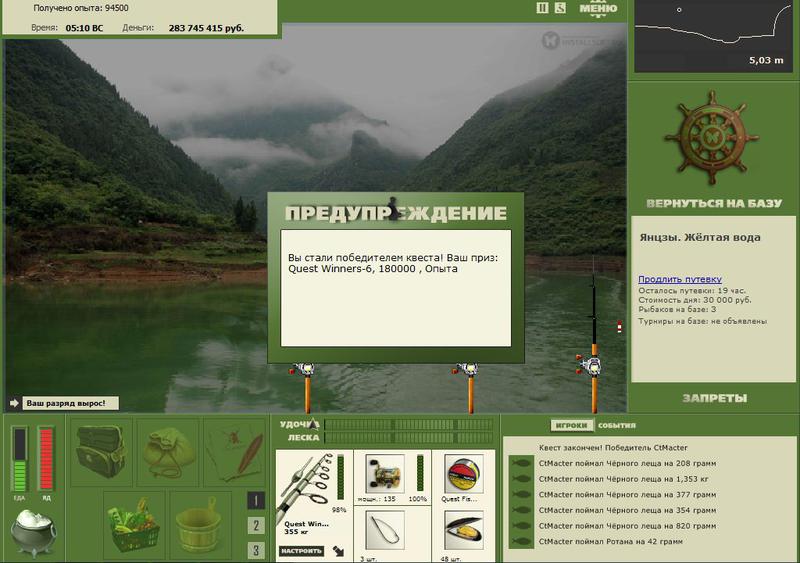800x563 pixels.
Task: Click the НАСТРОИТЬ button
Action: click(x=301, y=551)
